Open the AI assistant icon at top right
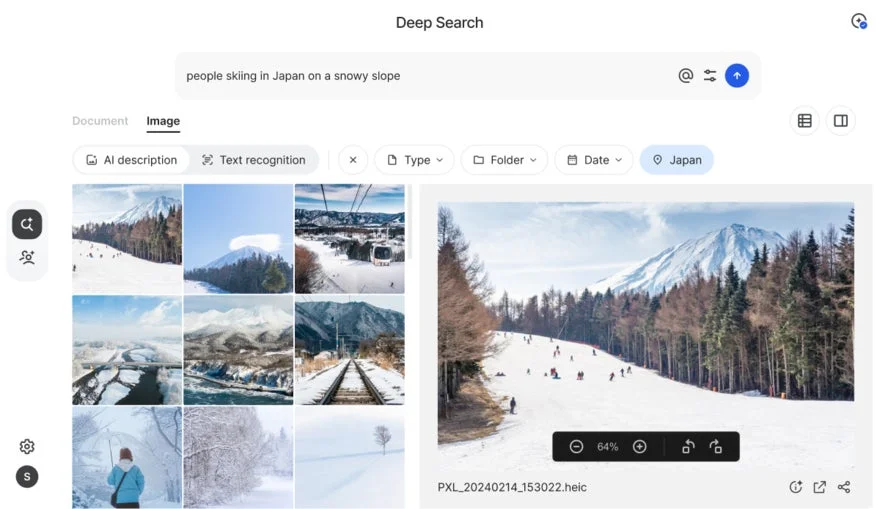Viewport: 880px width, 509px height. (x=859, y=21)
